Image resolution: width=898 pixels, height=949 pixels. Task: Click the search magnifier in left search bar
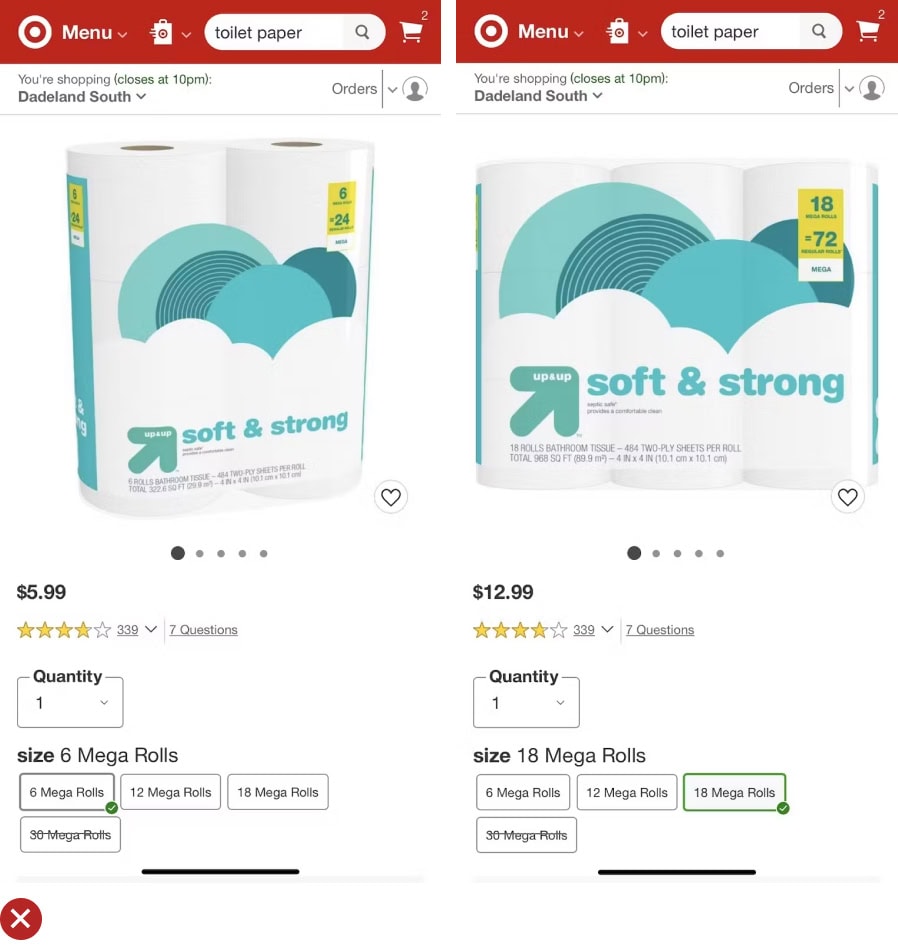point(362,32)
